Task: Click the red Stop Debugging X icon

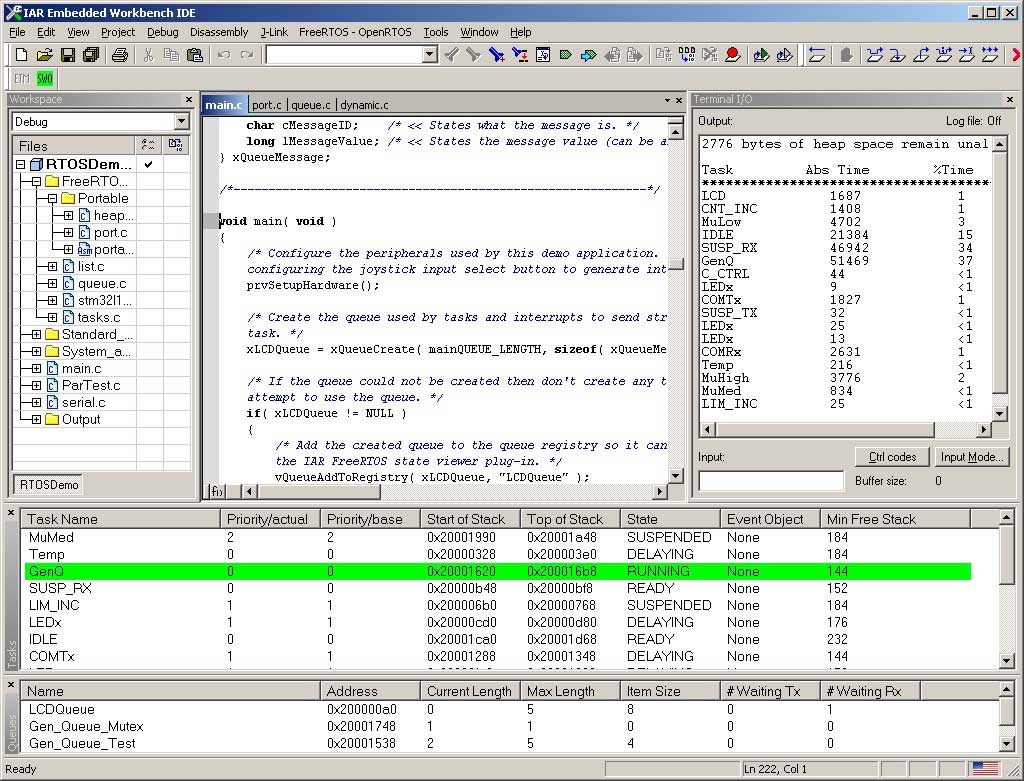Action: tap(1016, 55)
